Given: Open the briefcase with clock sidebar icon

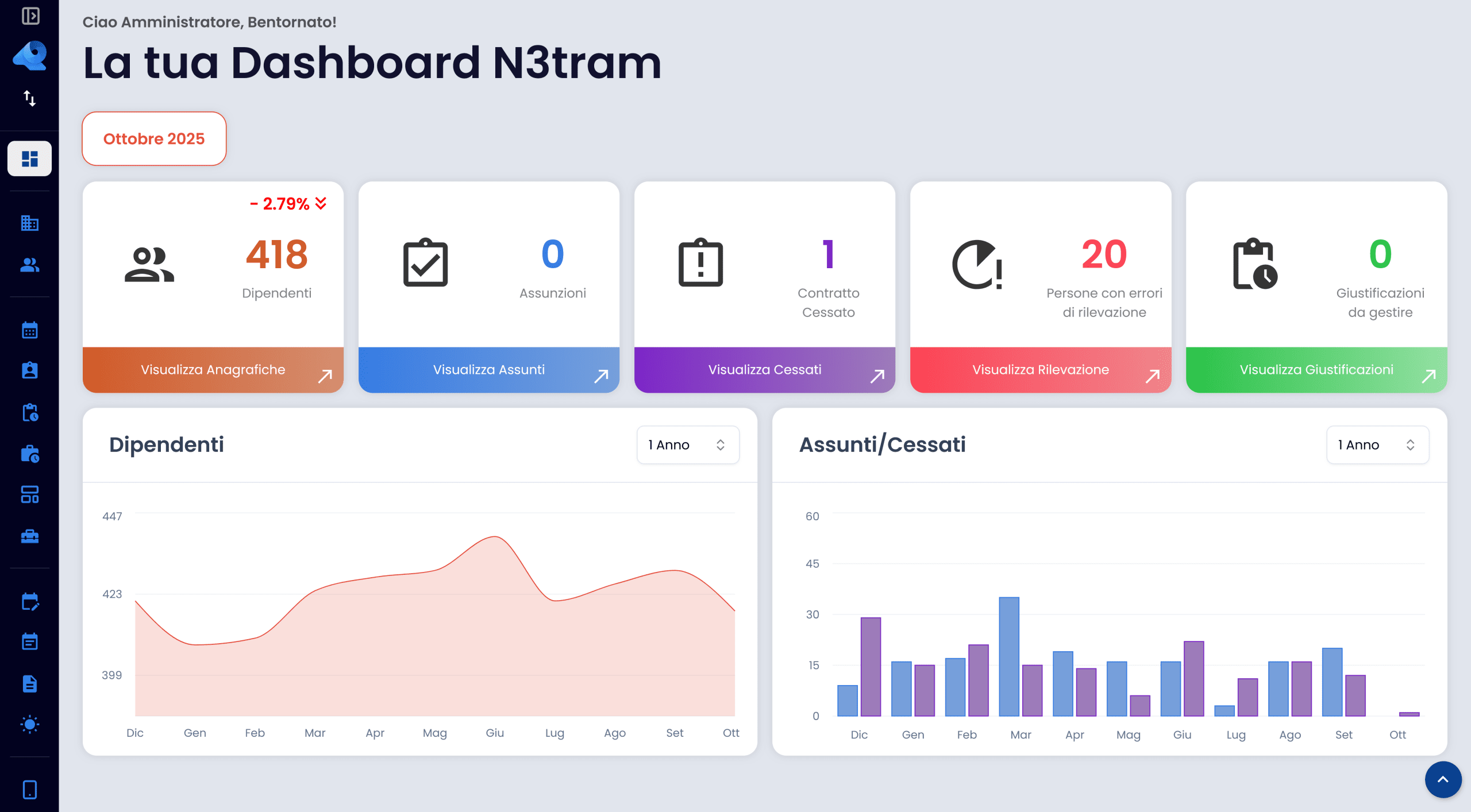Looking at the screenshot, I should click(30, 454).
